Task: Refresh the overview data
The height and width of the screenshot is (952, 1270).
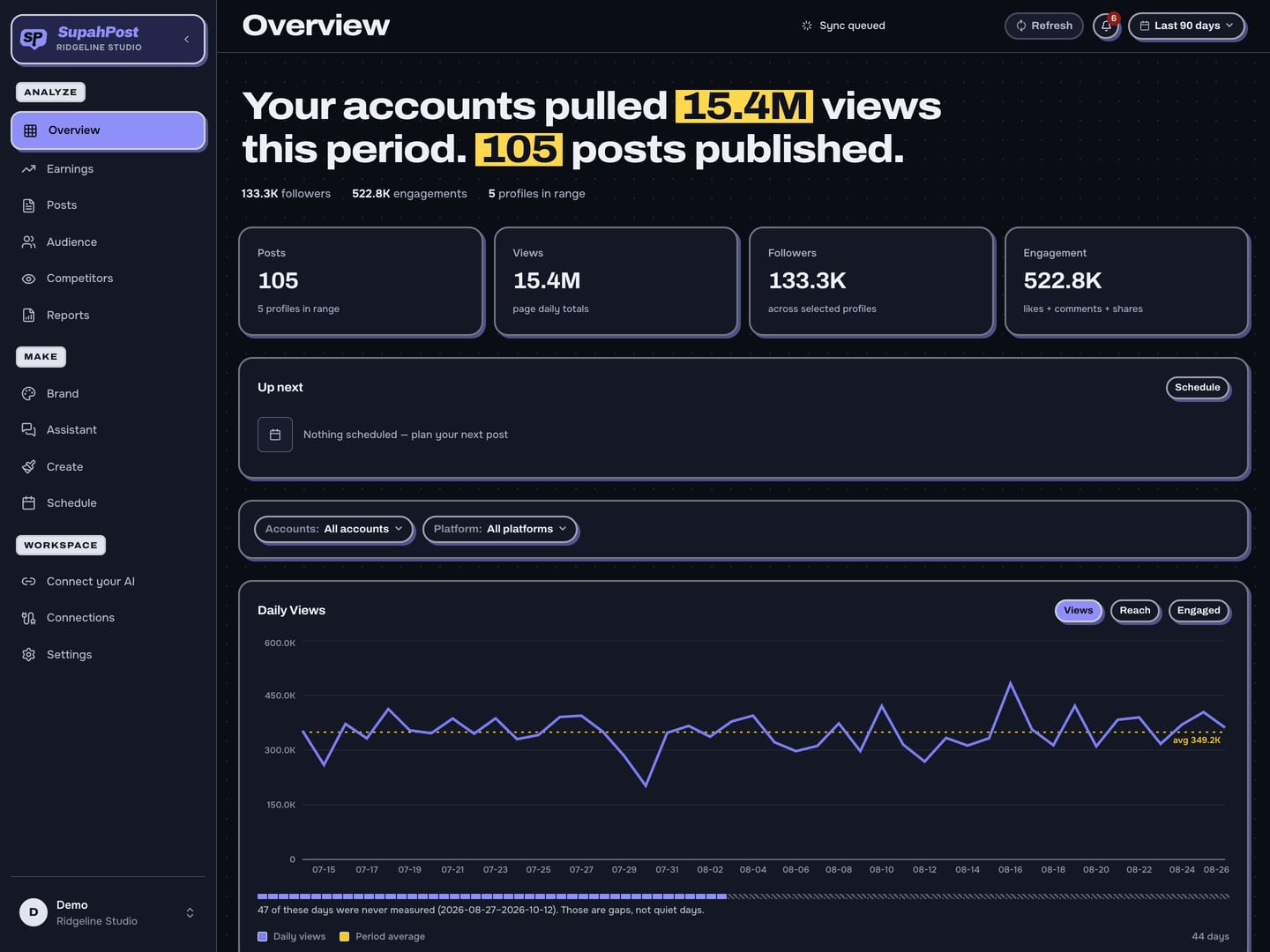Action: (1044, 26)
